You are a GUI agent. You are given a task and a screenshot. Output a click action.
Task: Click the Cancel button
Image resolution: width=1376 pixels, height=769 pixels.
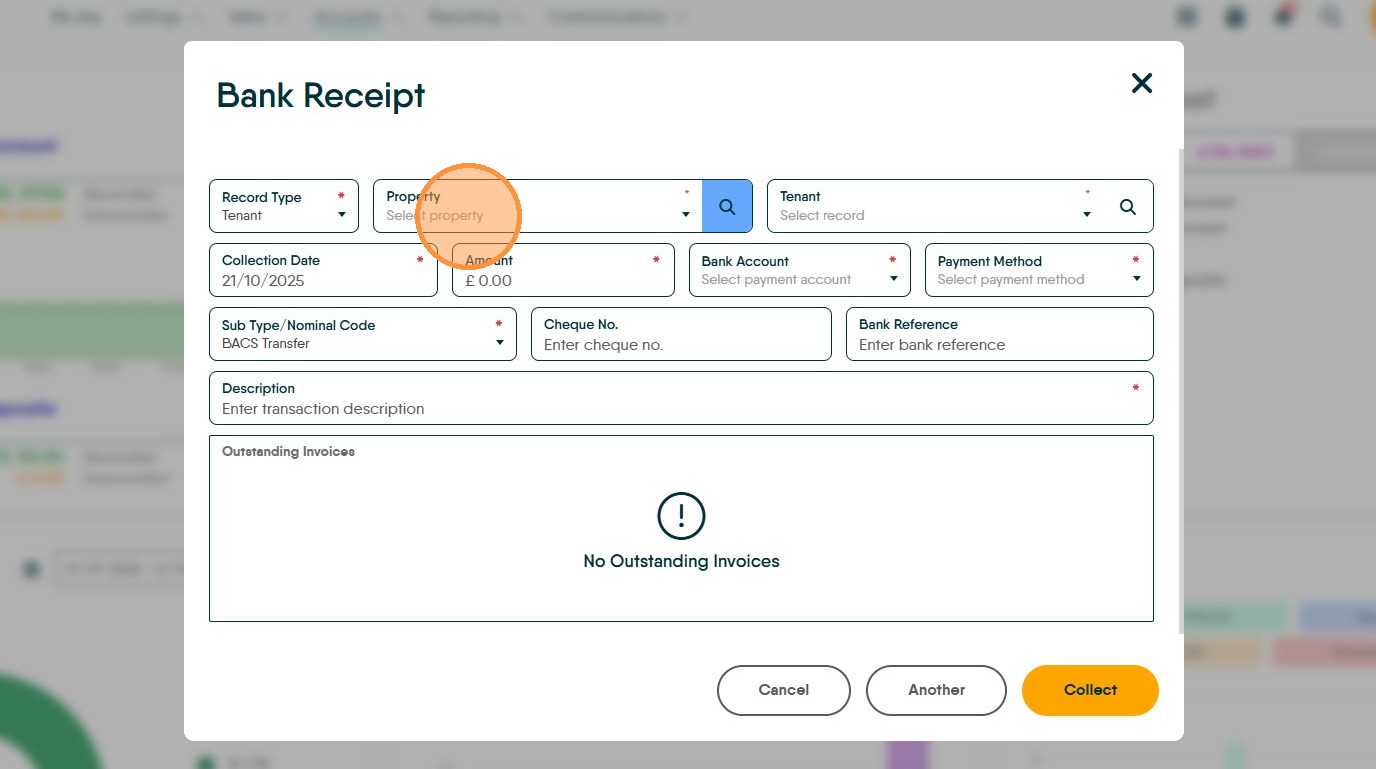coord(784,690)
